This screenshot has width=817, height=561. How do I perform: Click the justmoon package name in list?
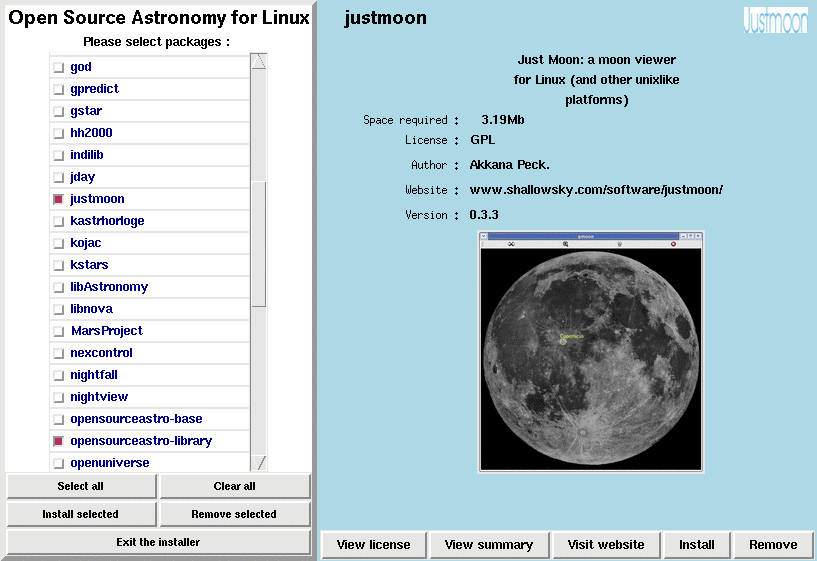97,199
